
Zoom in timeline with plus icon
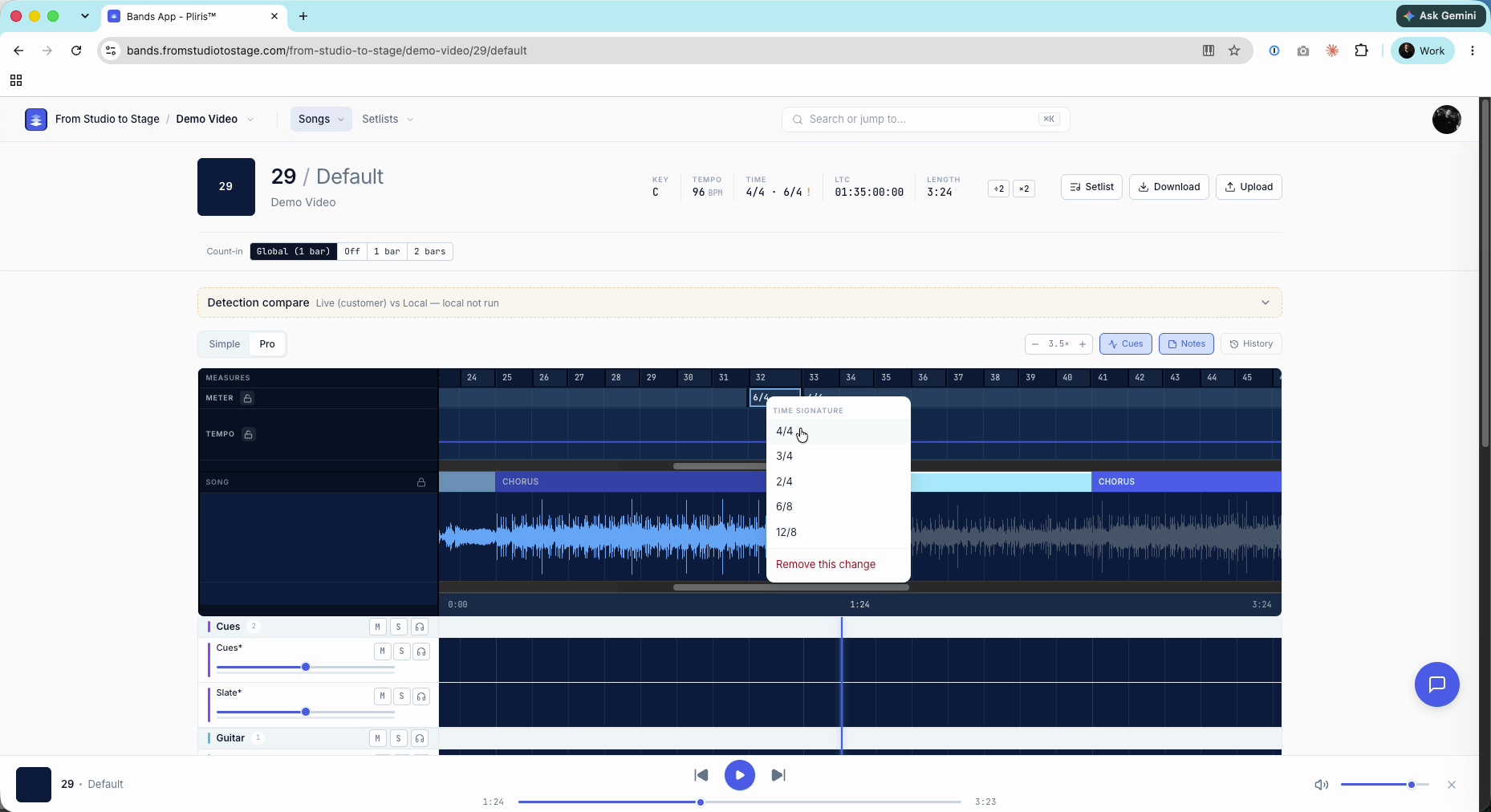coord(1083,344)
